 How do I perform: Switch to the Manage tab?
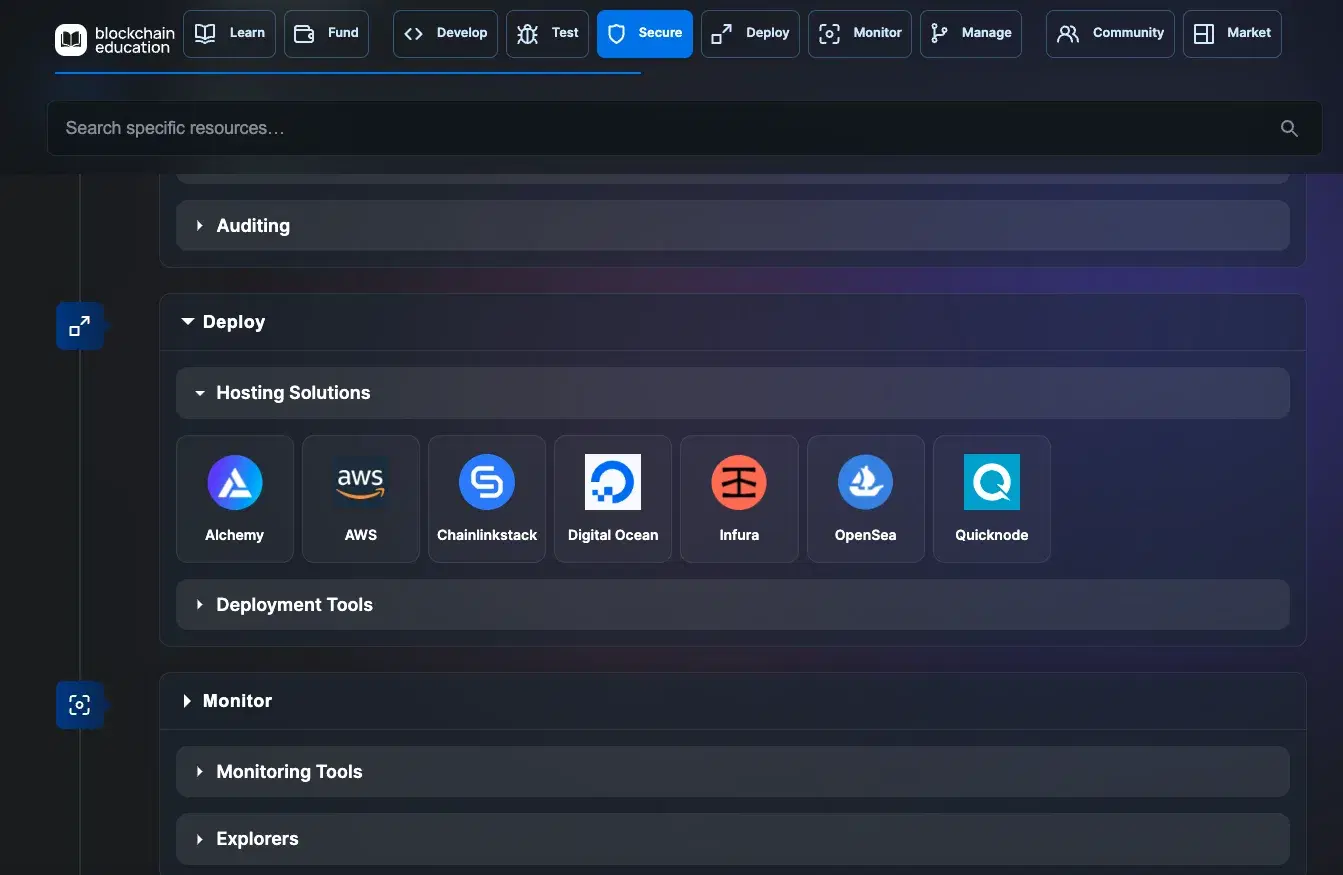click(971, 34)
